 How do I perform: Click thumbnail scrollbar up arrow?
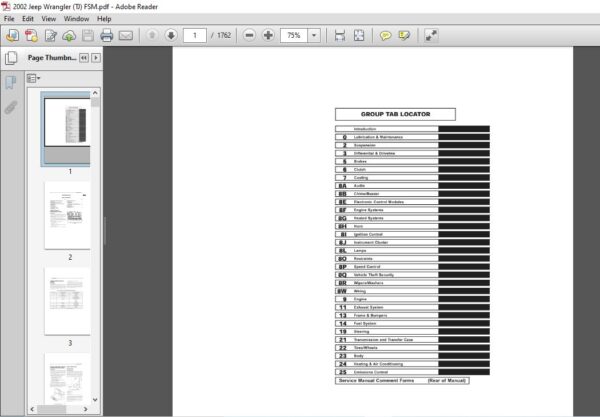tap(95, 93)
